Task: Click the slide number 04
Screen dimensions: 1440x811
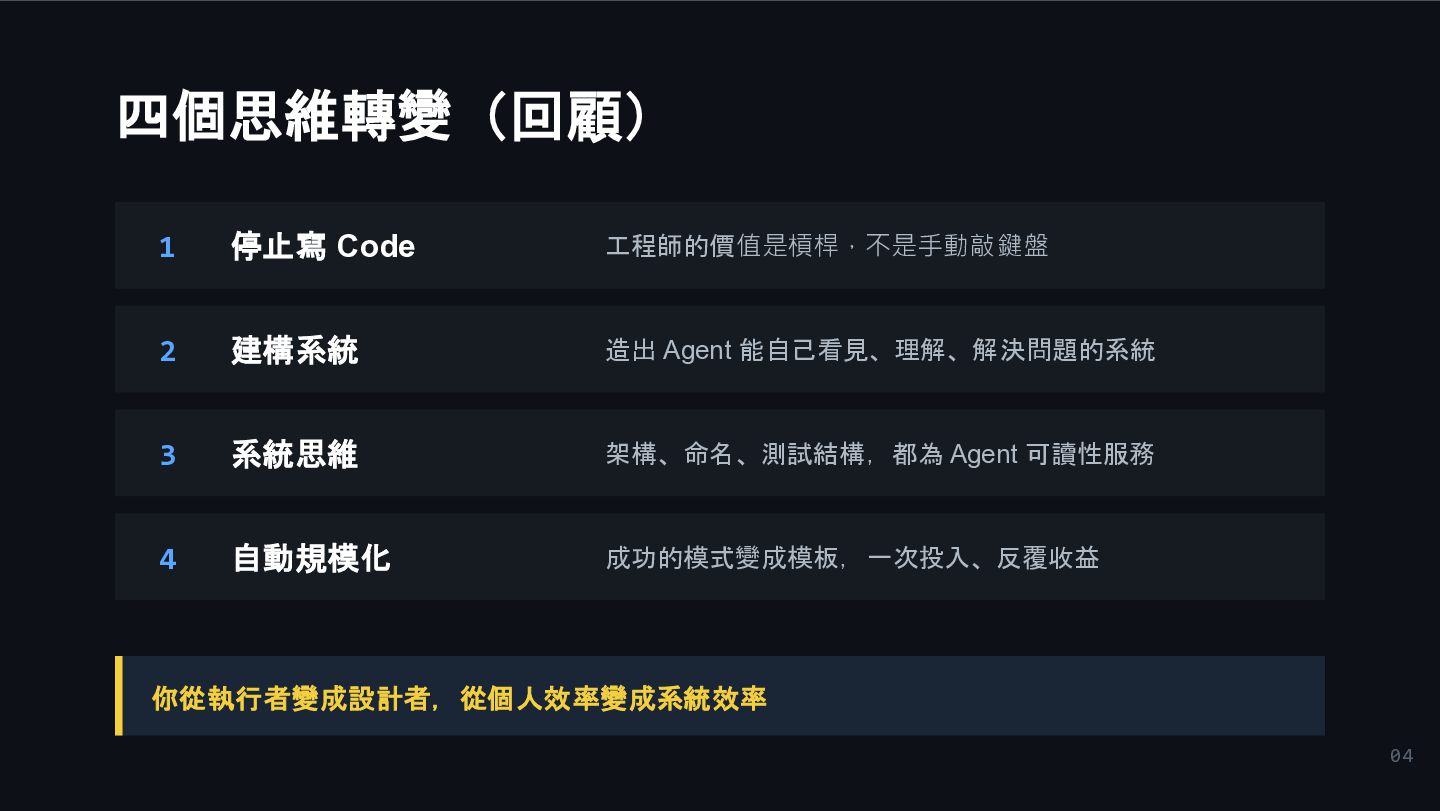Action: 1401,756
